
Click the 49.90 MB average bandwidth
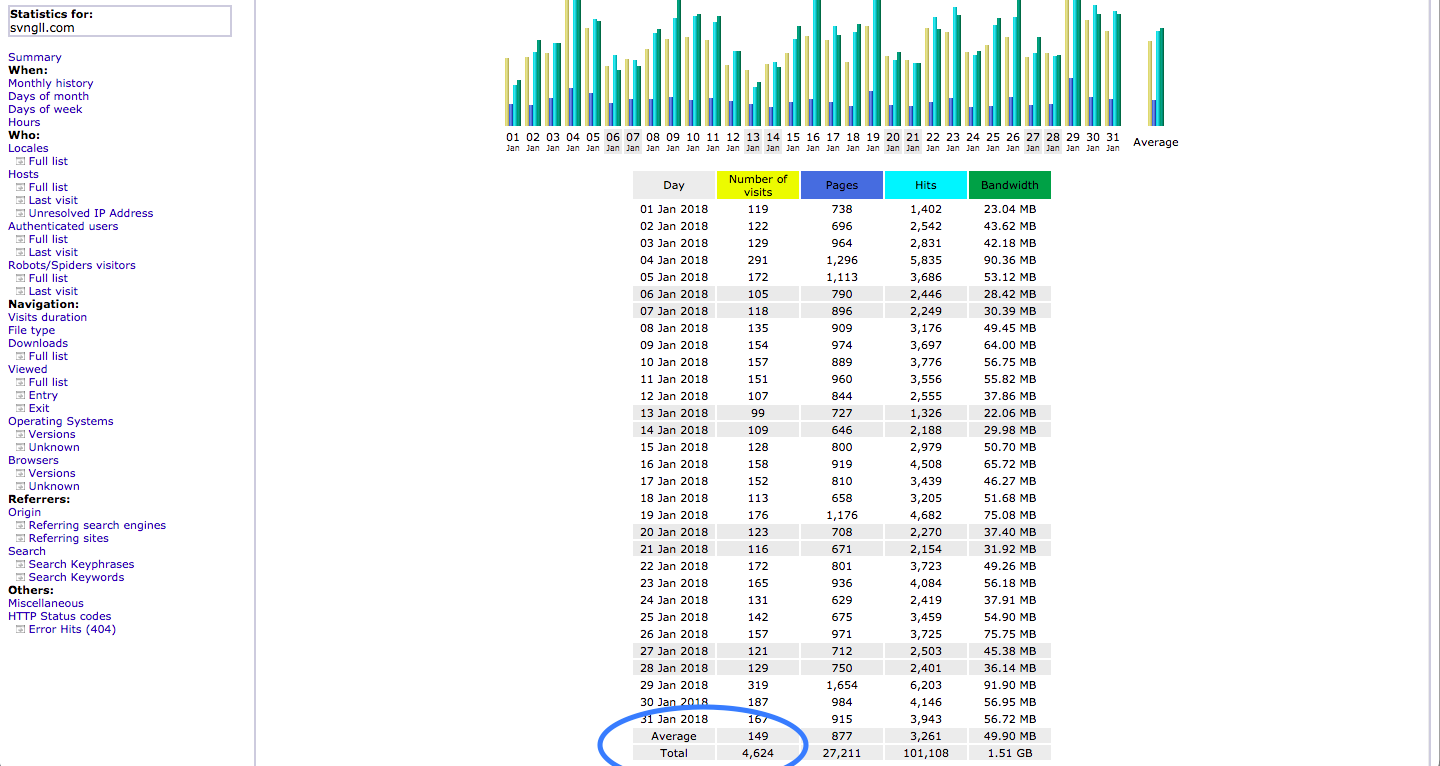point(1010,736)
